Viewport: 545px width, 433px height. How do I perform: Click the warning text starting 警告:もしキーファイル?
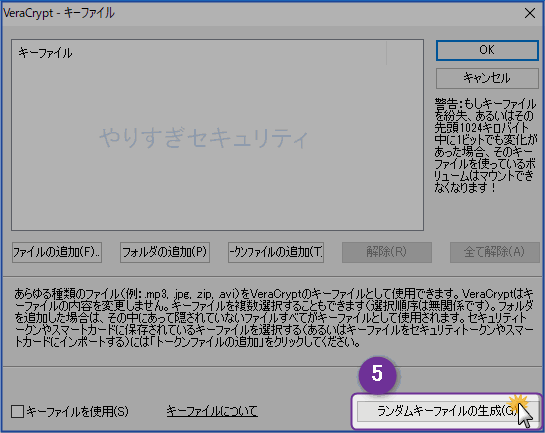click(x=485, y=145)
